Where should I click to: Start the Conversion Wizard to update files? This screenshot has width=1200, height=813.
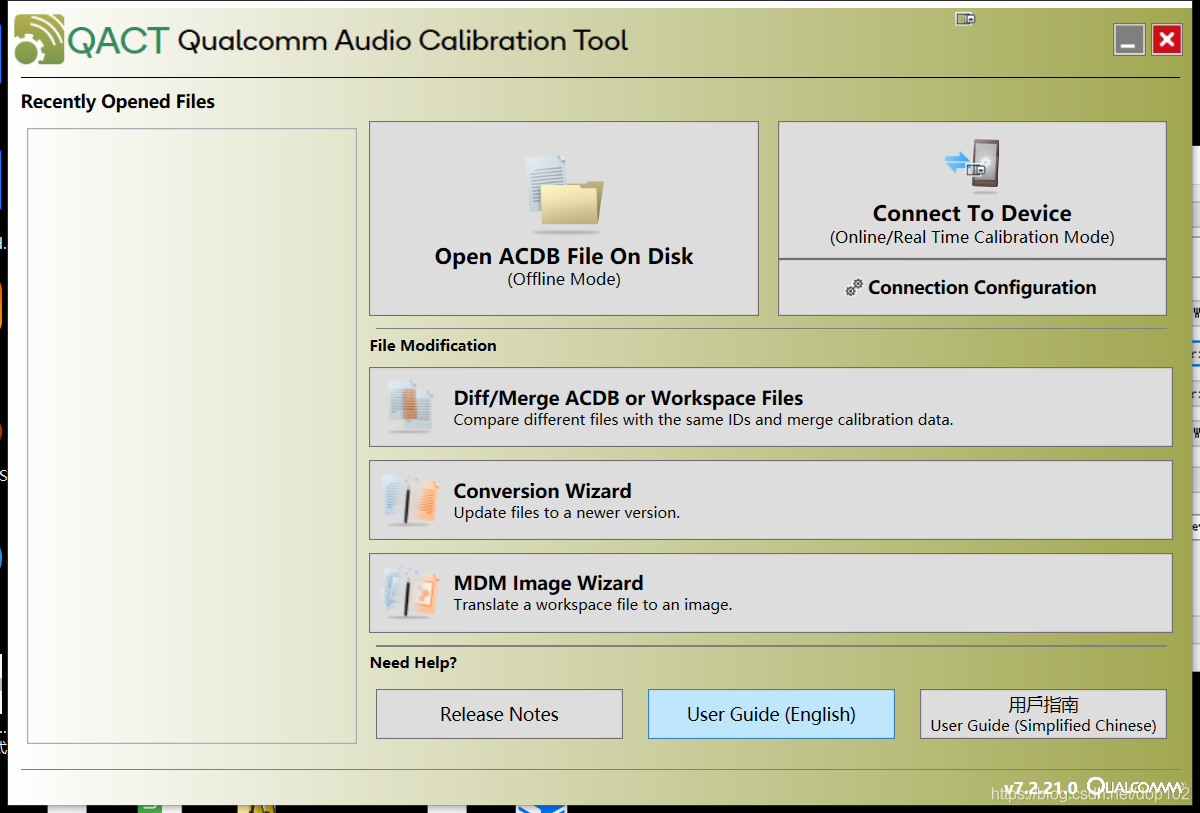pyautogui.click(x=770, y=499)
